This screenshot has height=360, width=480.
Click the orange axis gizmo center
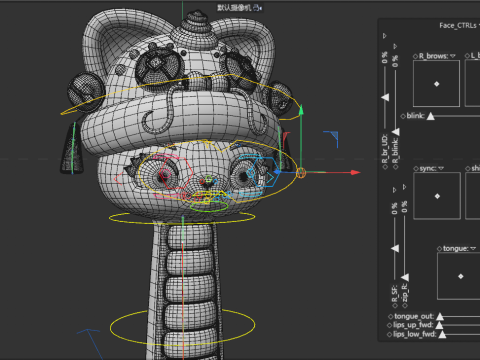pos(301,173)
